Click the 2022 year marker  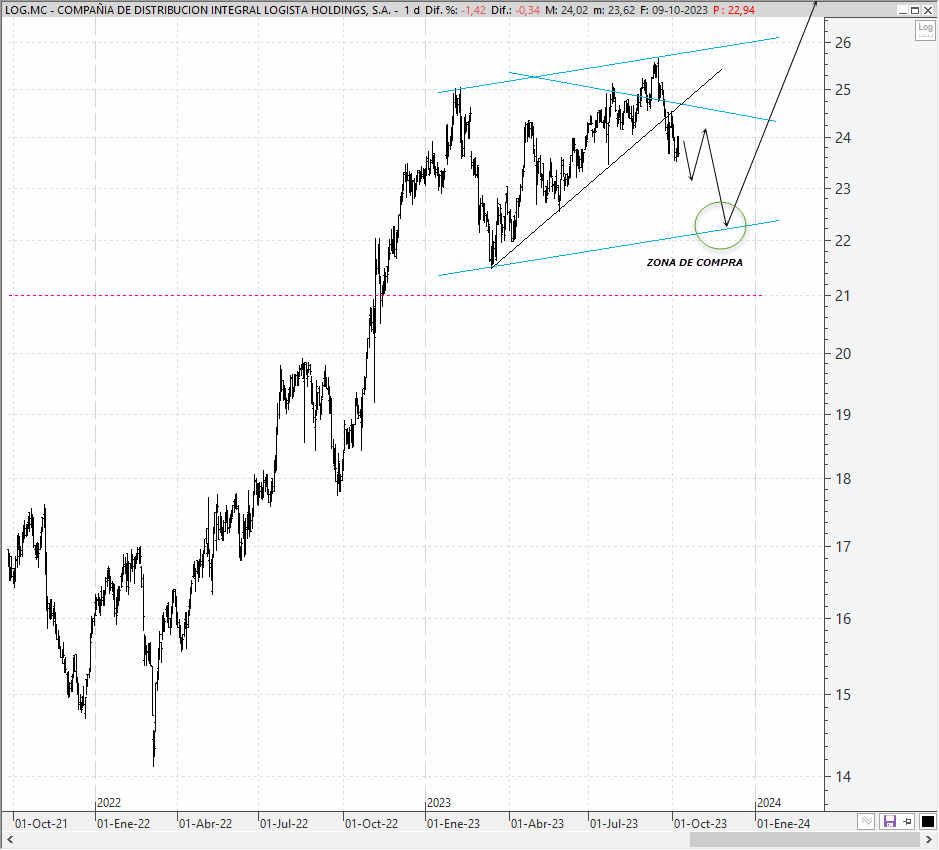click(x=109, y=803)
